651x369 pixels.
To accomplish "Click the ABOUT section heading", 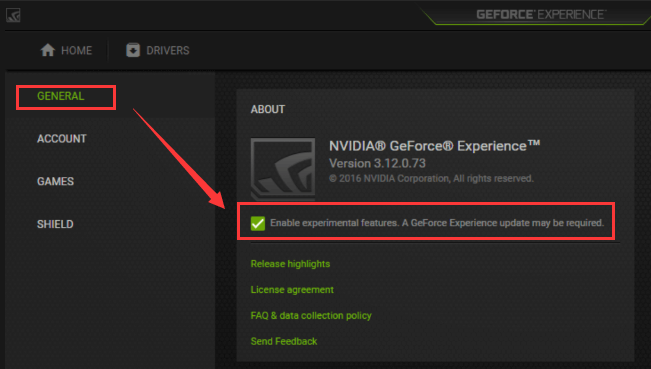I will pos(268,110).
